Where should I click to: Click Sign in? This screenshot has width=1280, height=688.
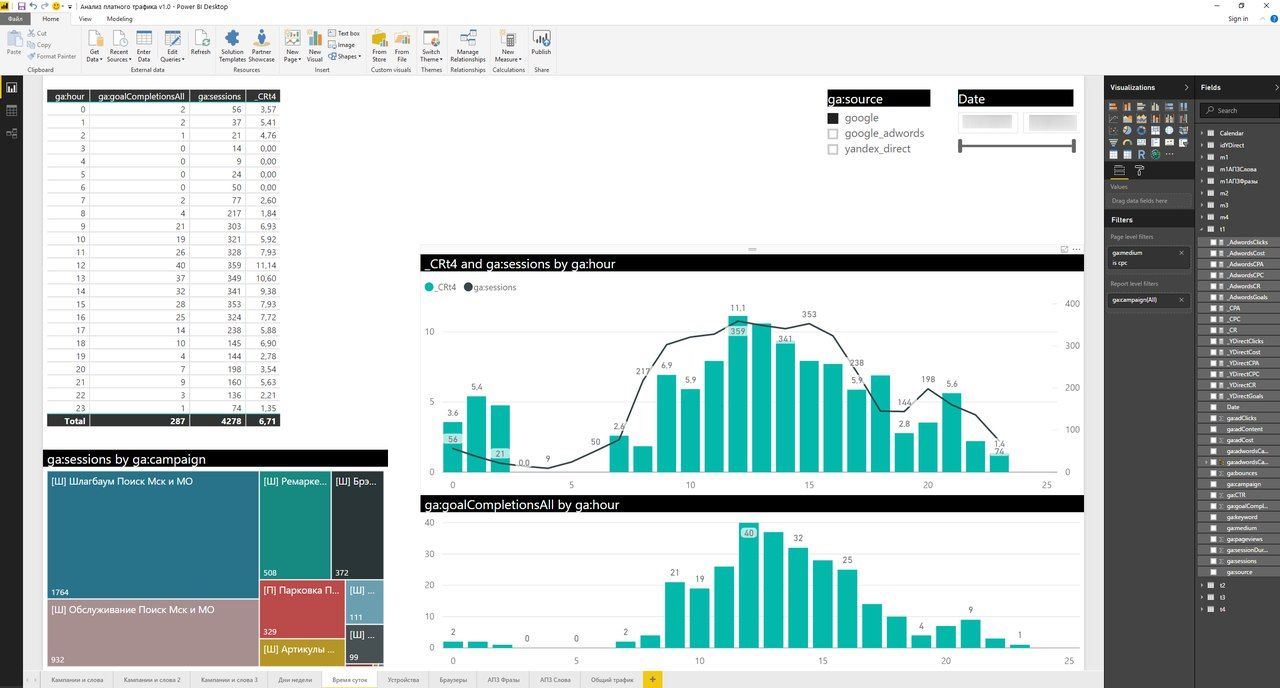[x=1238, y=19]
